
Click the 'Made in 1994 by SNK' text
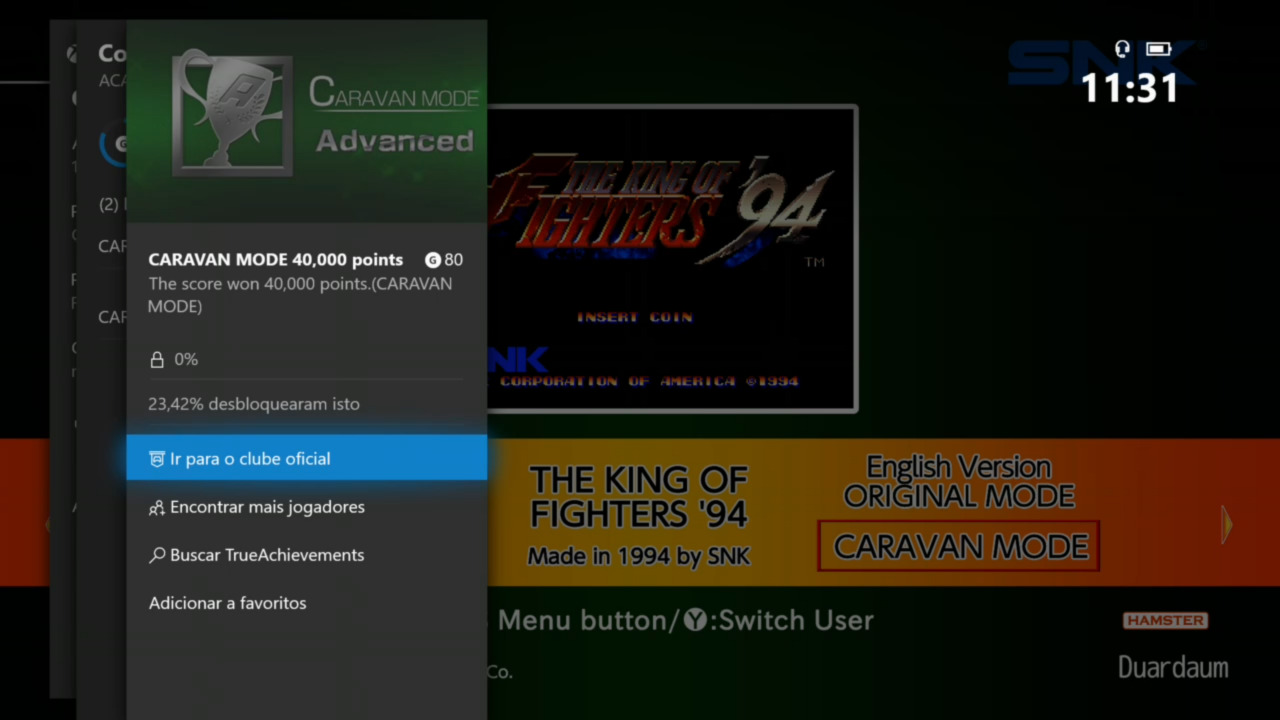click(x=639, y=556)
